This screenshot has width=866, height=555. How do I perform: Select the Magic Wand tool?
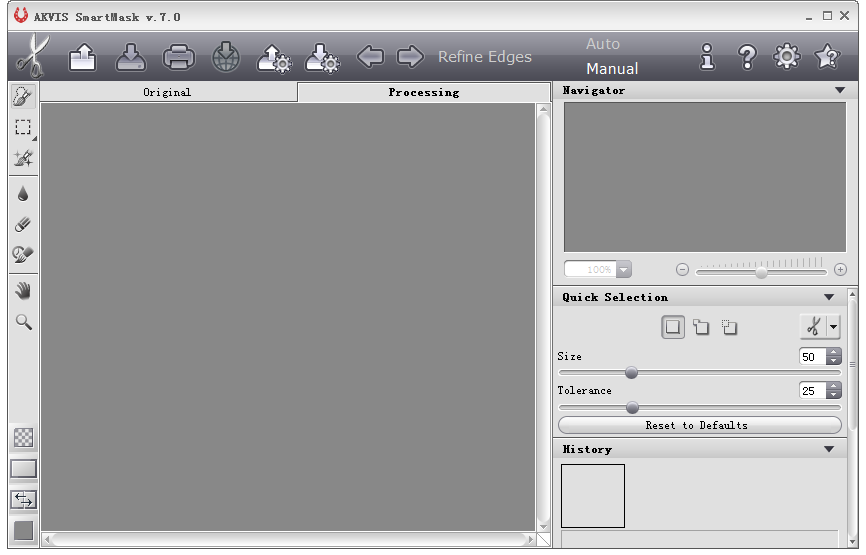(x=23, y=158)
